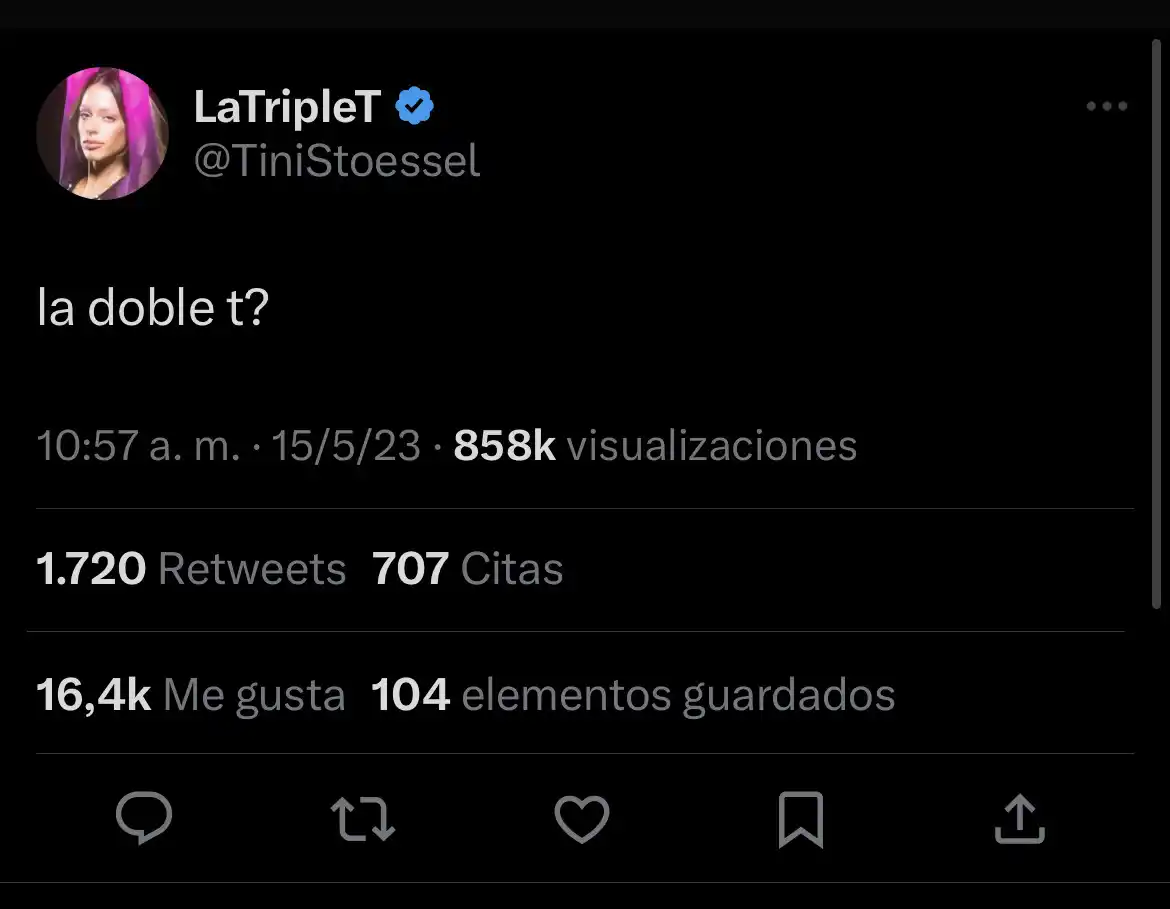Select the tweet text la doble t?
This screenshot has height=909, width=1170.
(x=154, y=307)
